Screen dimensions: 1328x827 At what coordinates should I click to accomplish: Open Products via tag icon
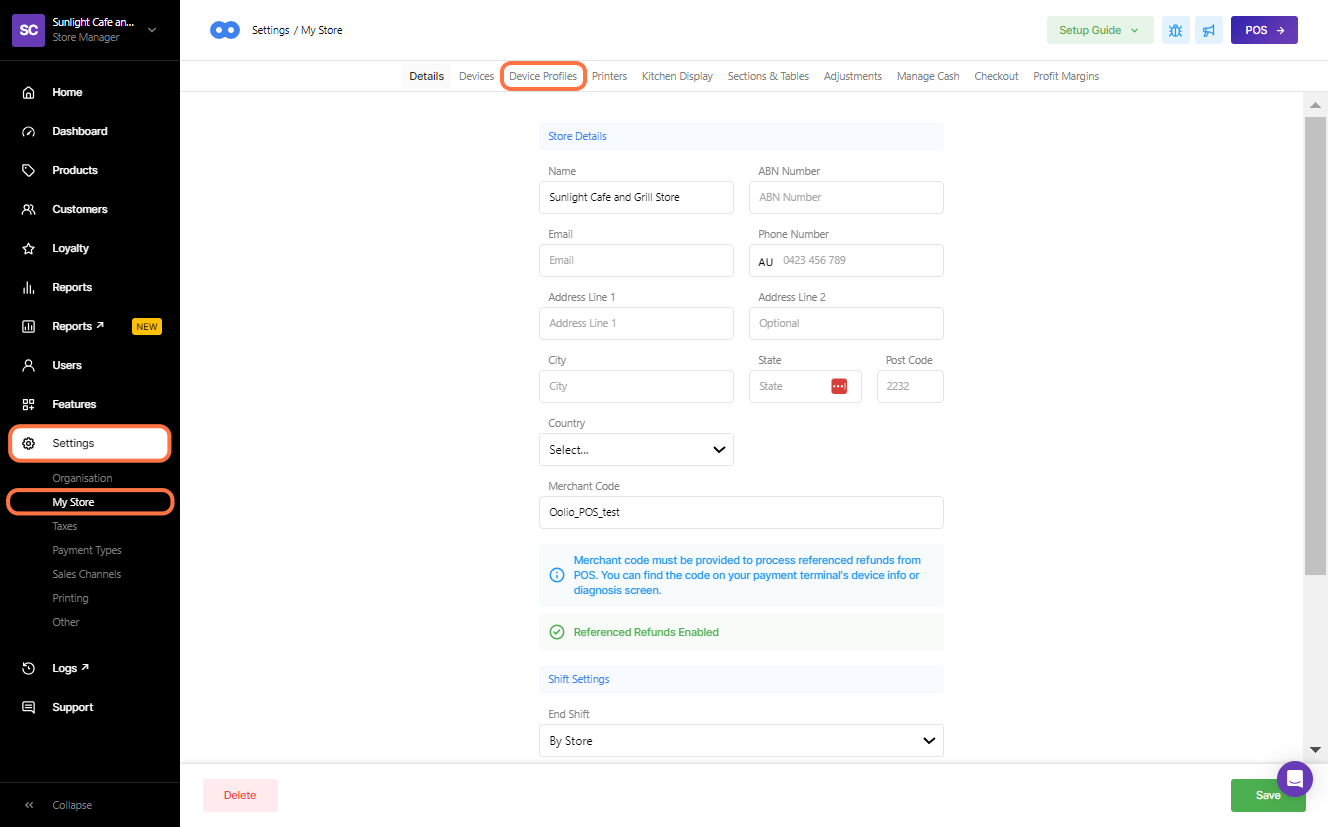pyautogui.click(x=29, y=170)
